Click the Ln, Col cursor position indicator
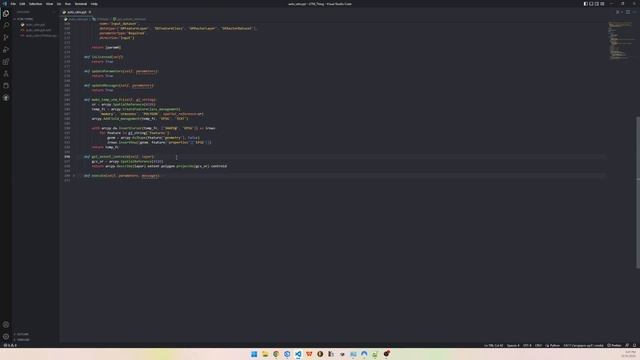 tap(493, 345)
